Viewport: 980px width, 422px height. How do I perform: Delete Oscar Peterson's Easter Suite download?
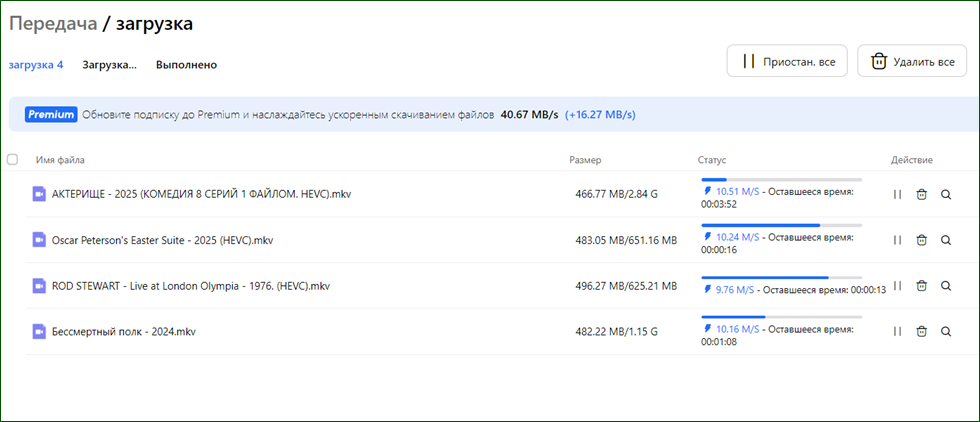click(x=921, y=240)
